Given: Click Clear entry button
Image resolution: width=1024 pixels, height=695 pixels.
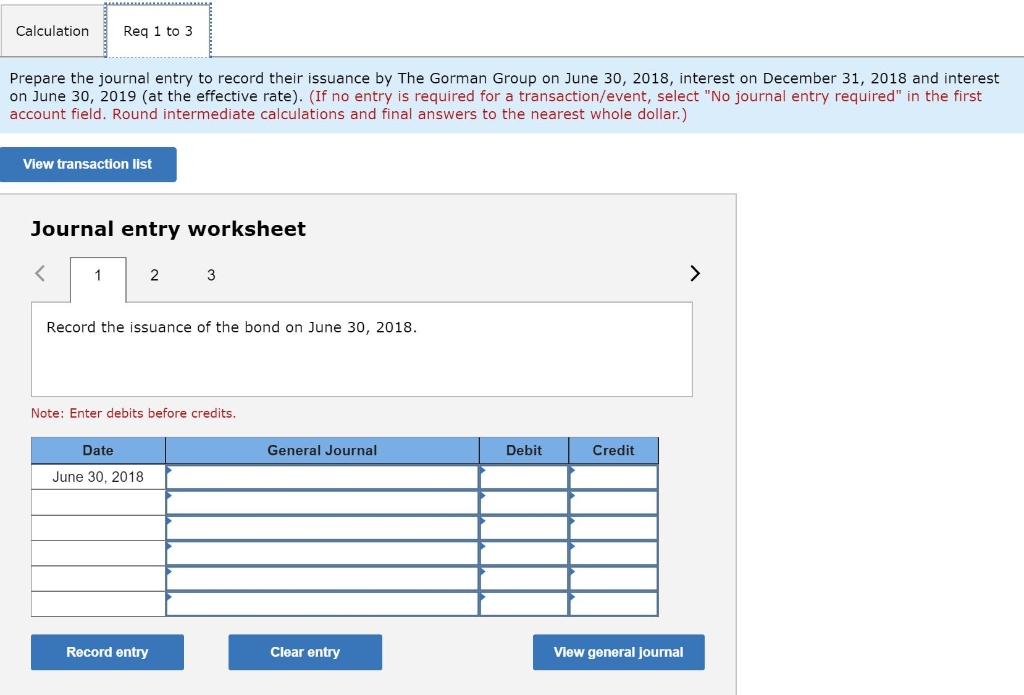Looking at the screenshot, I should pyautogui.click(x=305, y=652).
